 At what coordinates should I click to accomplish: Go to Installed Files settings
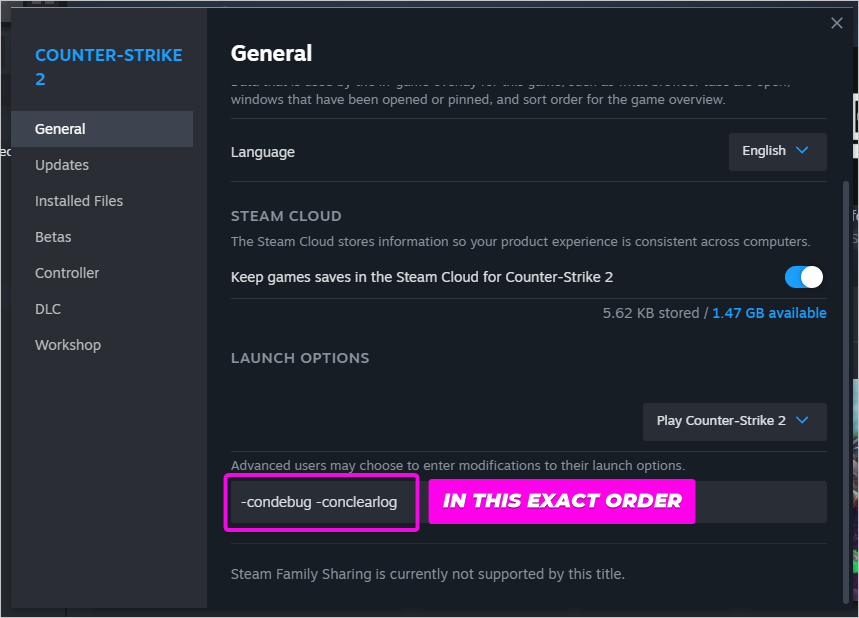pos(79,201)
